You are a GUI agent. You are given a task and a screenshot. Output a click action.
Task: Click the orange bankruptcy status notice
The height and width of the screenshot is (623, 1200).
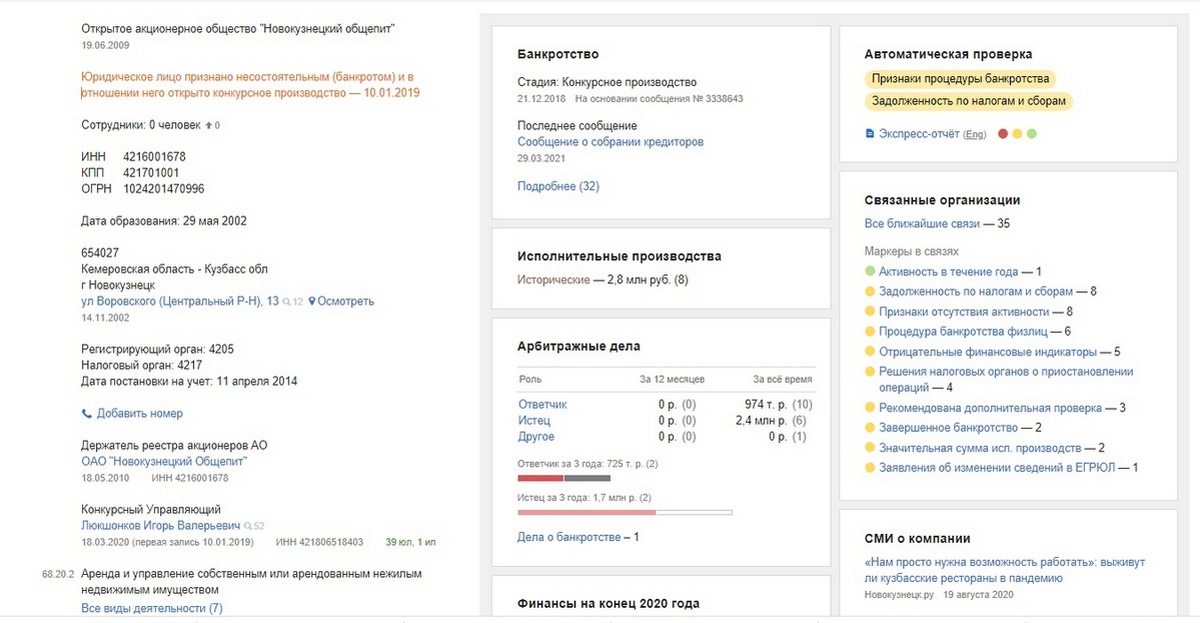[250, 85]
